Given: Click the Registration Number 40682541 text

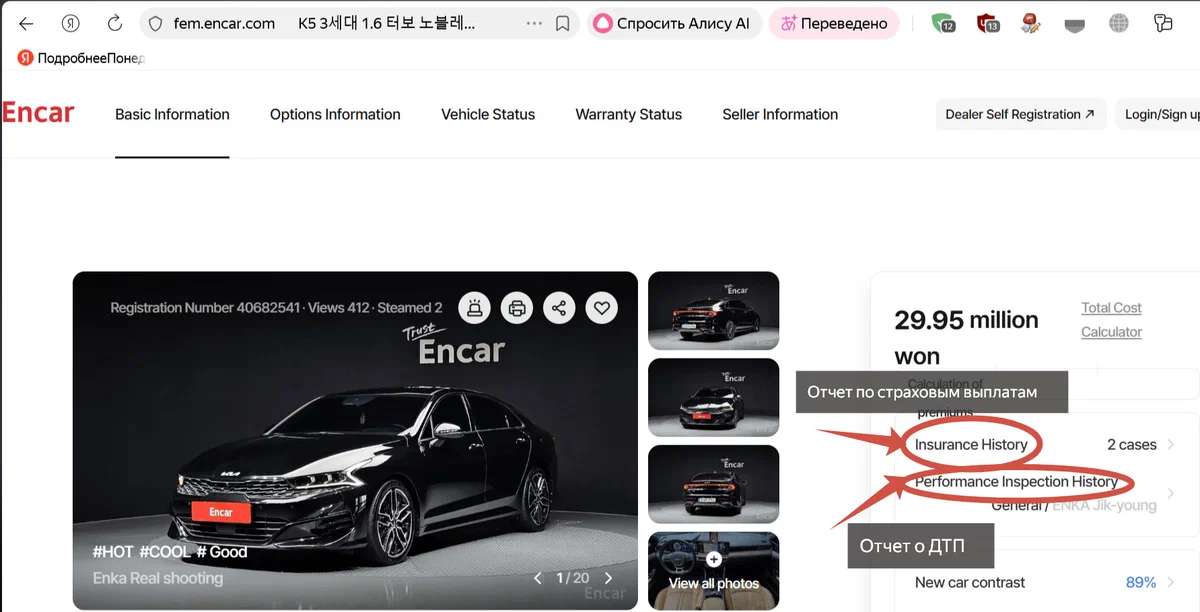Looking at the screenshot, I should 205,308.
